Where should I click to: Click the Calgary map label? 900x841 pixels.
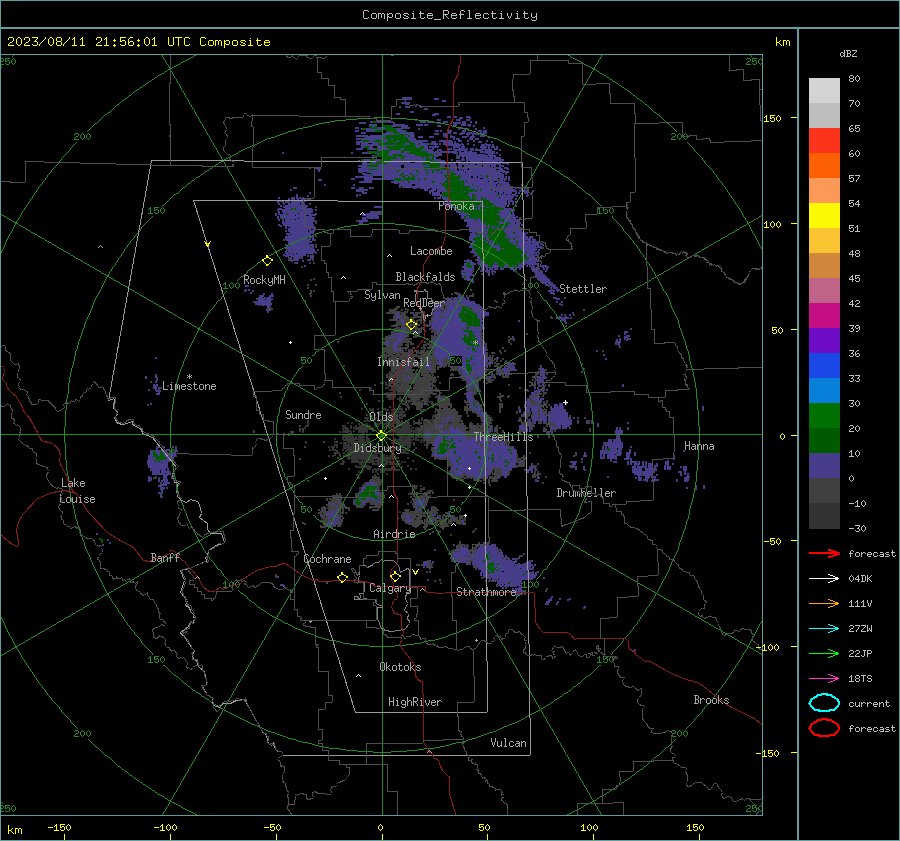390,588
